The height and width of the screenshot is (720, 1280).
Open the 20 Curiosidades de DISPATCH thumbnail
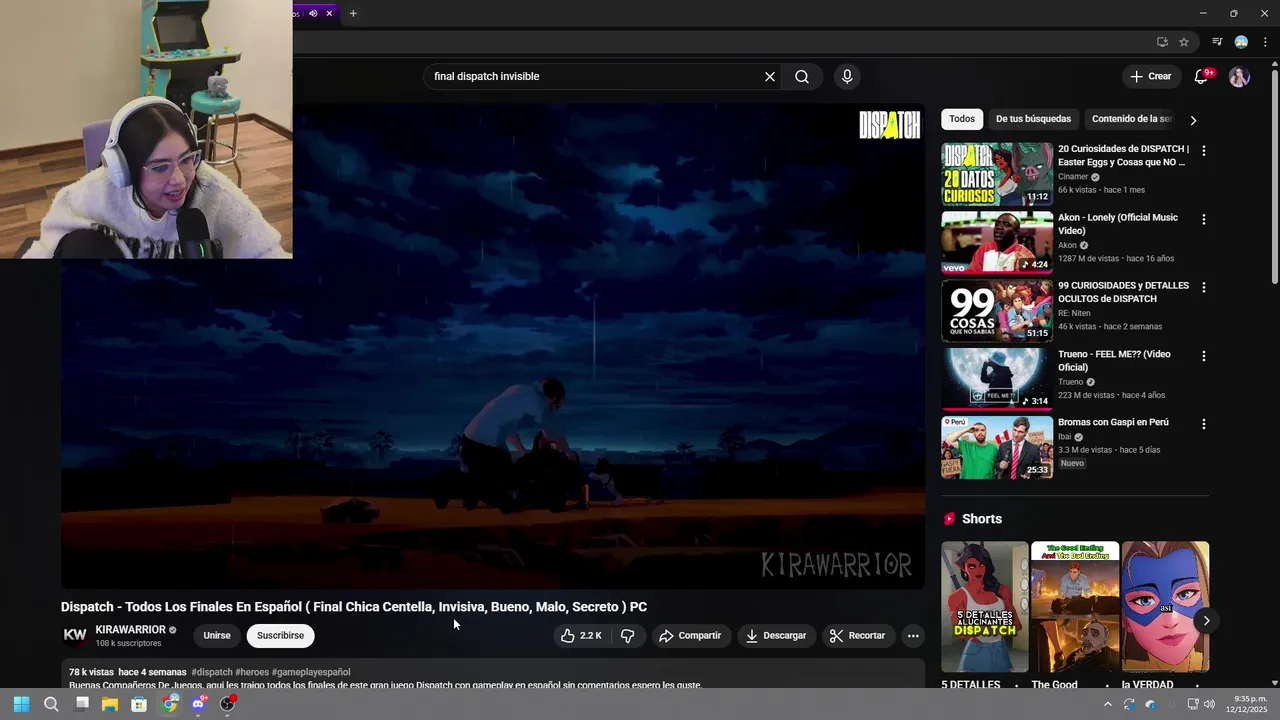pyautogui.click(x=997, y=174)
